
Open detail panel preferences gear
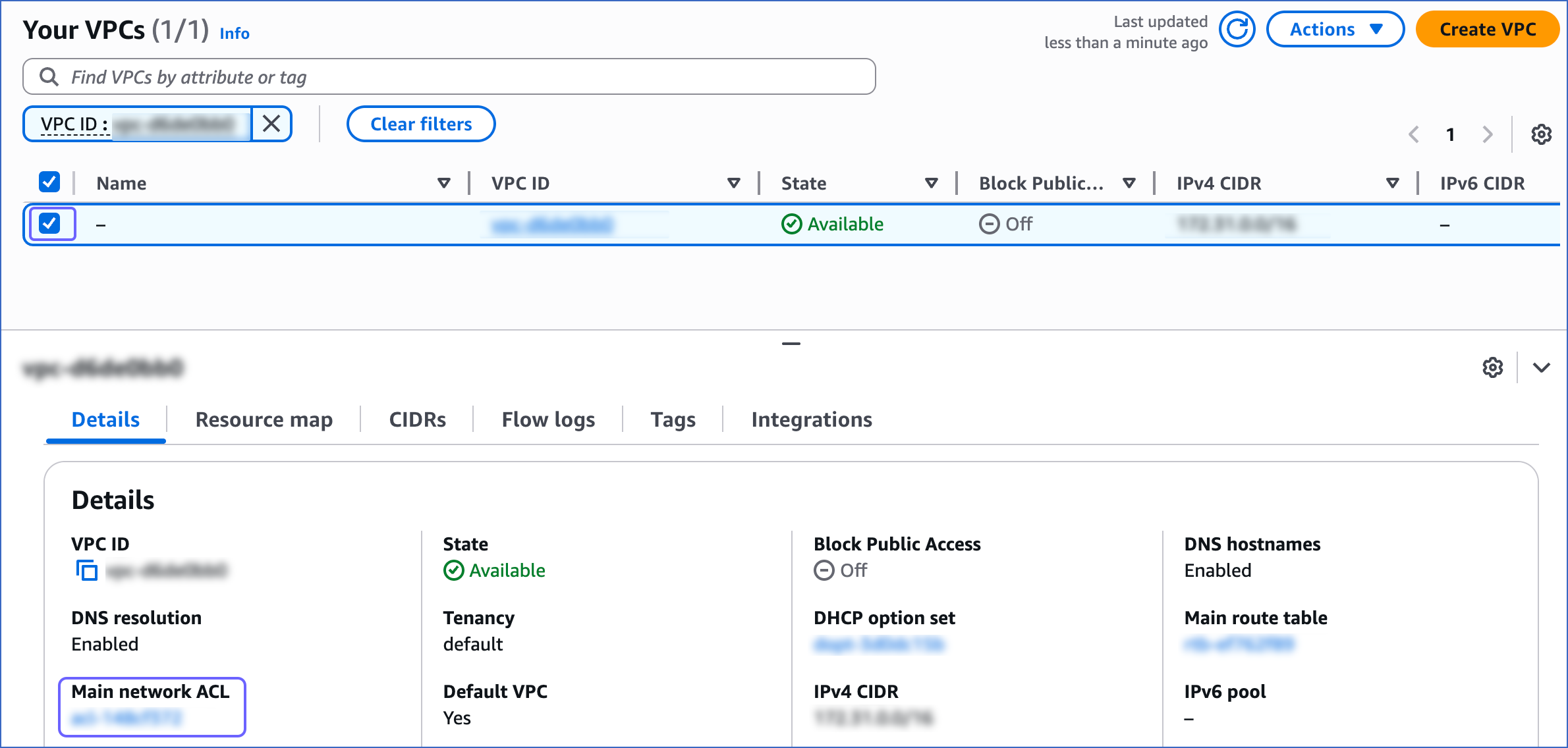point(1492,367)
